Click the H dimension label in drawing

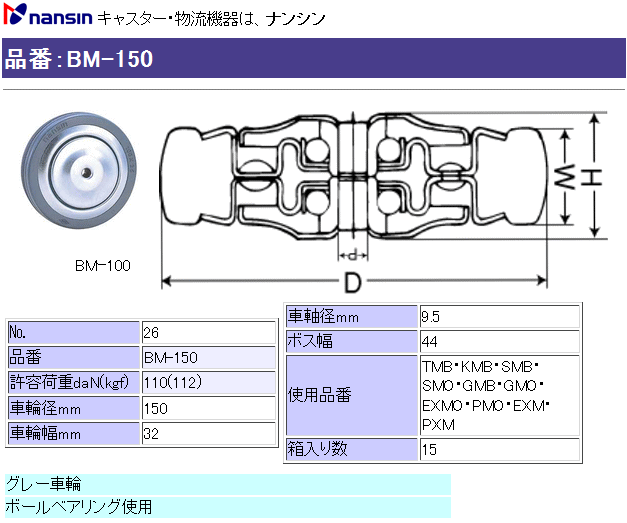[591, 178]
